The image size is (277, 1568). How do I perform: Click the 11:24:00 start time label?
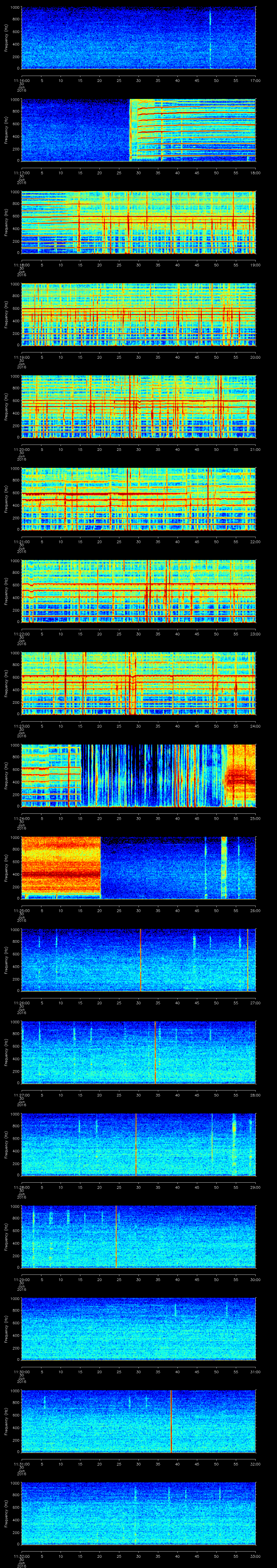click(21, 818)
